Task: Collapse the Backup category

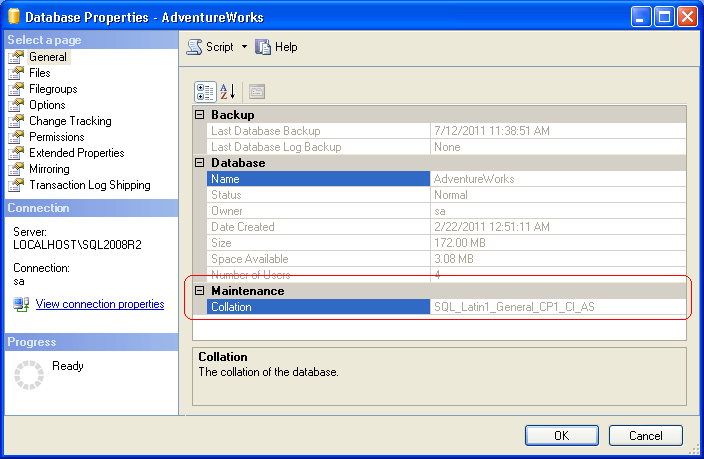Action: point(200,115)
